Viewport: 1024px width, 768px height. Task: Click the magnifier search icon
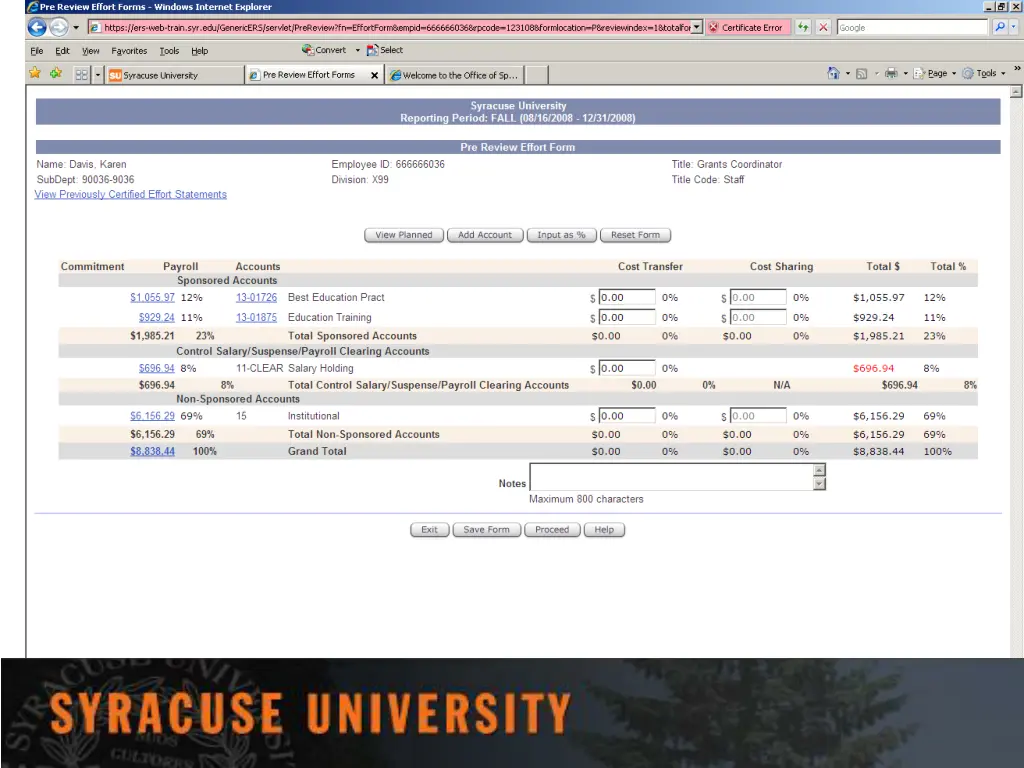tap(999, 27)
